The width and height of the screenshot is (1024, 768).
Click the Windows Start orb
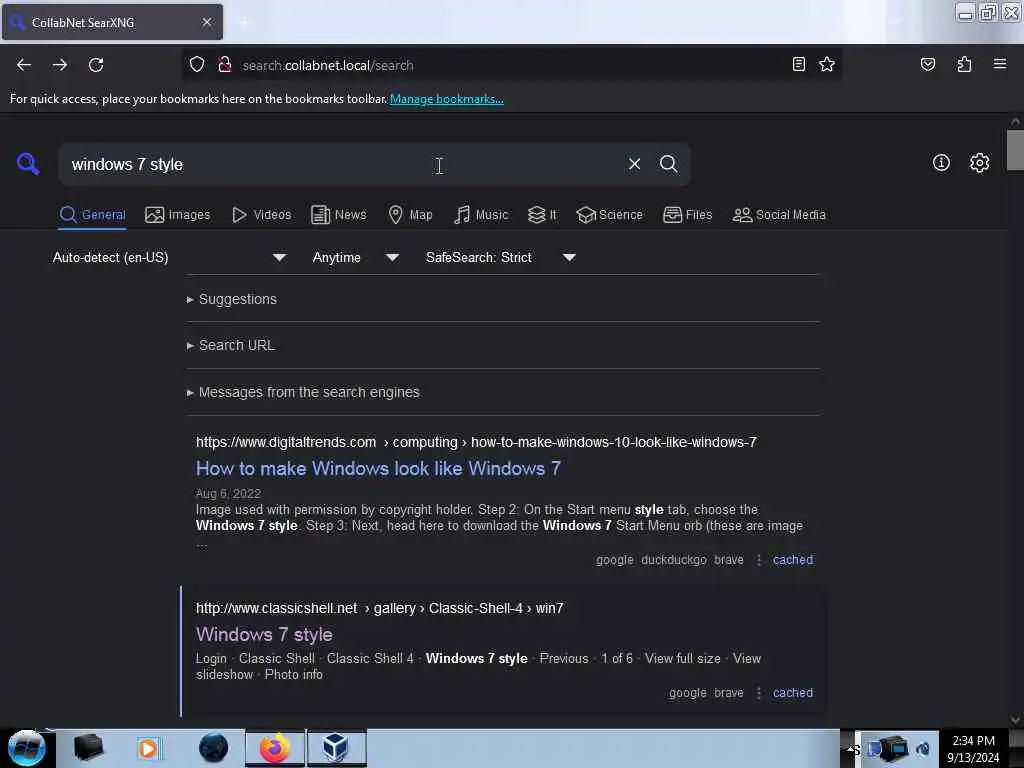26,748
